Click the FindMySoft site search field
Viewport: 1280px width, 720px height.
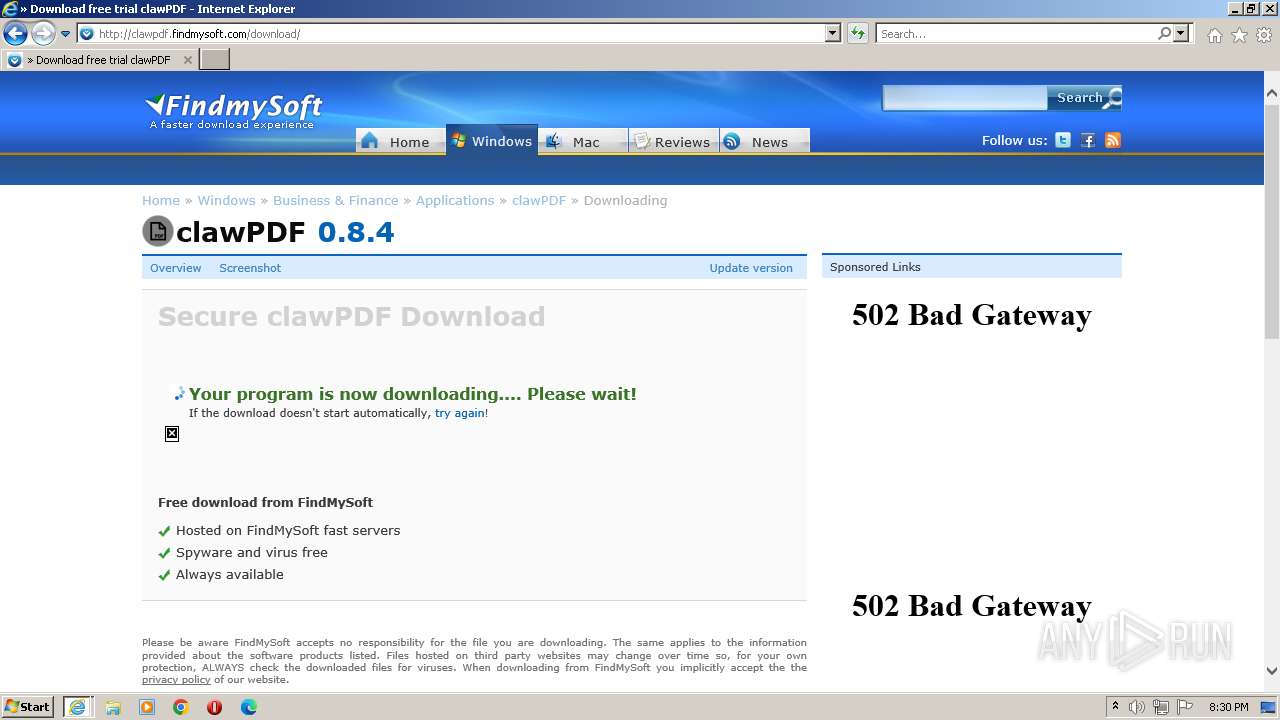pos(964,98)
